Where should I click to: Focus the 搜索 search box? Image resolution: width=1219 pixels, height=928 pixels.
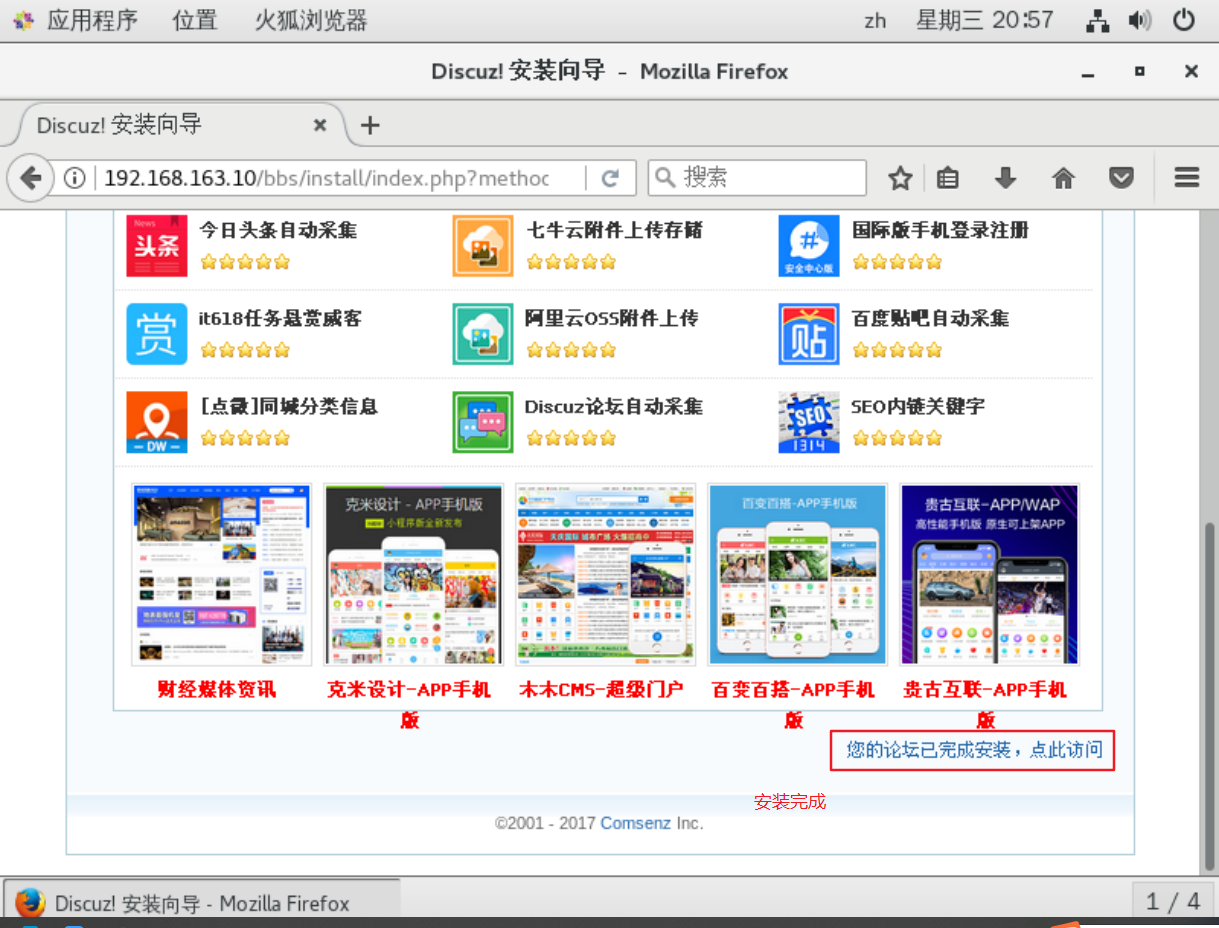tap(757, 178)
